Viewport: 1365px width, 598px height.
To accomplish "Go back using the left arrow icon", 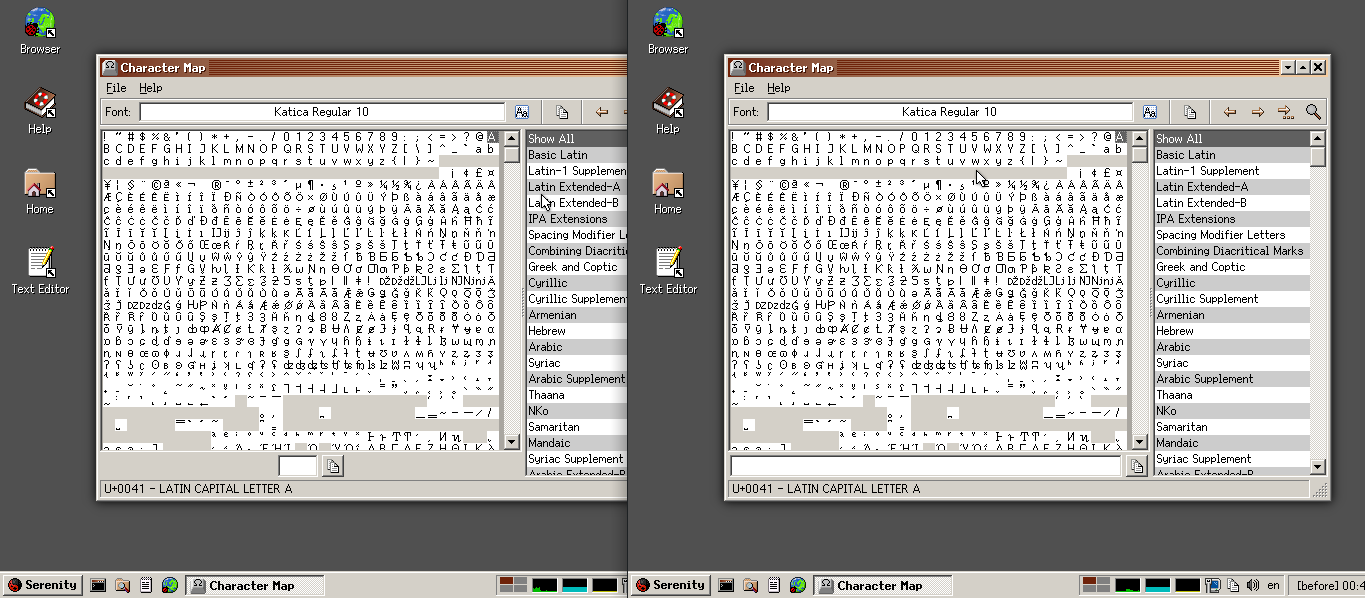I will click(x=1230, y=112).
